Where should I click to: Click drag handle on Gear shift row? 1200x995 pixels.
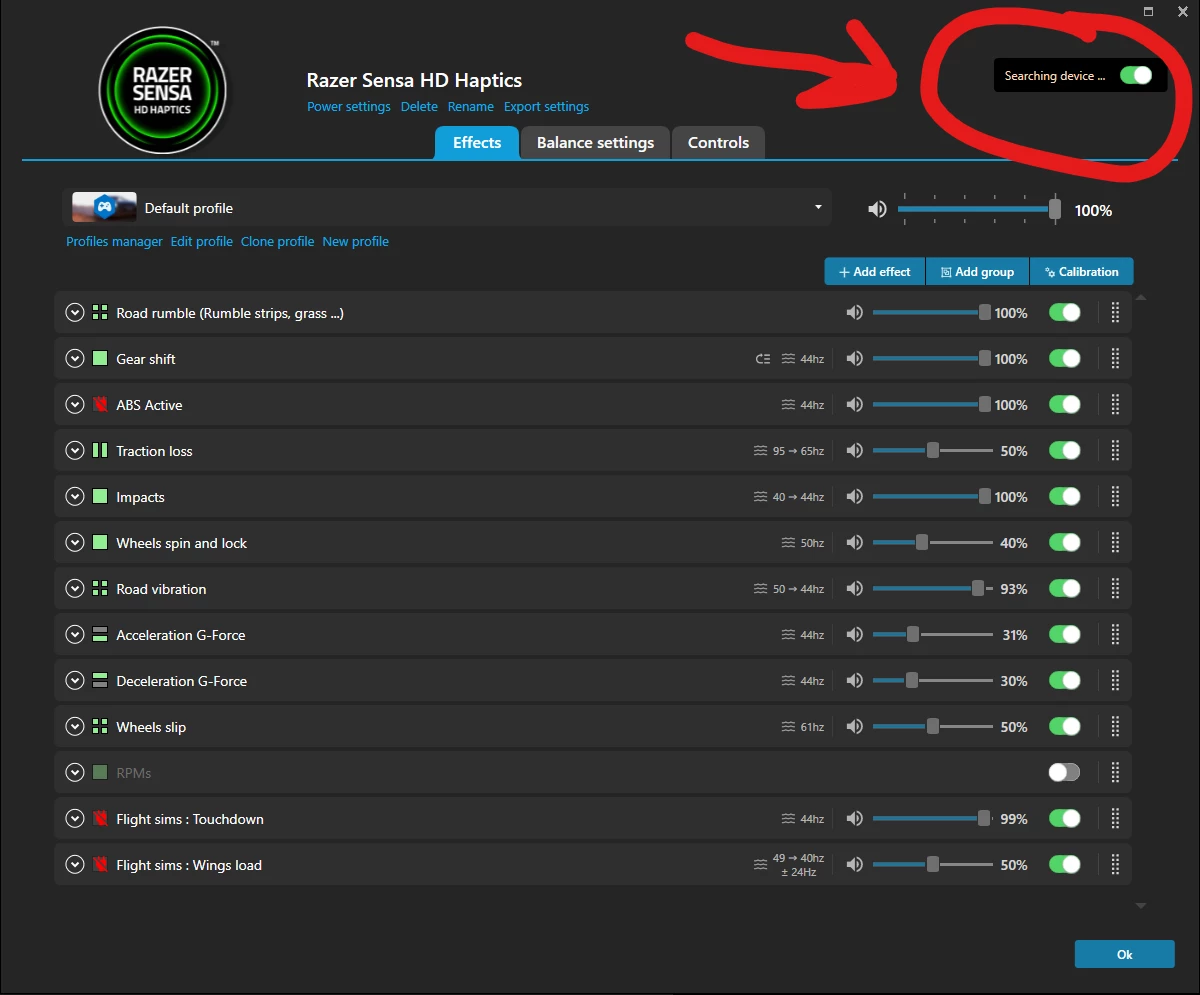1115,359
